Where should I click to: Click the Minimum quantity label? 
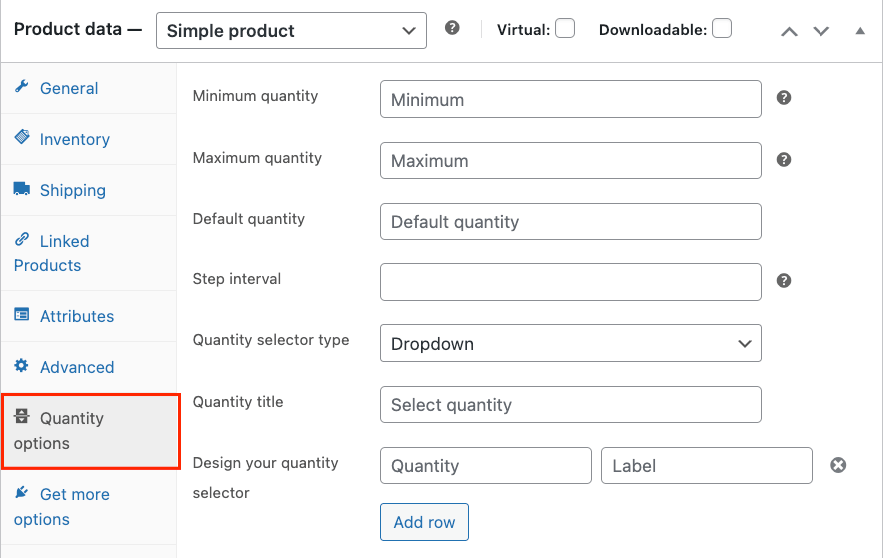(255, 96)
